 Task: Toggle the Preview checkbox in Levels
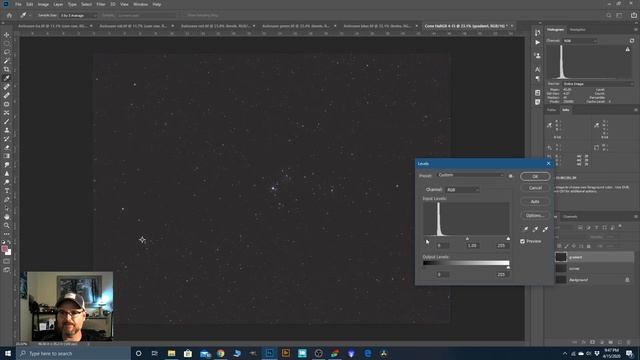click(522, 241)
